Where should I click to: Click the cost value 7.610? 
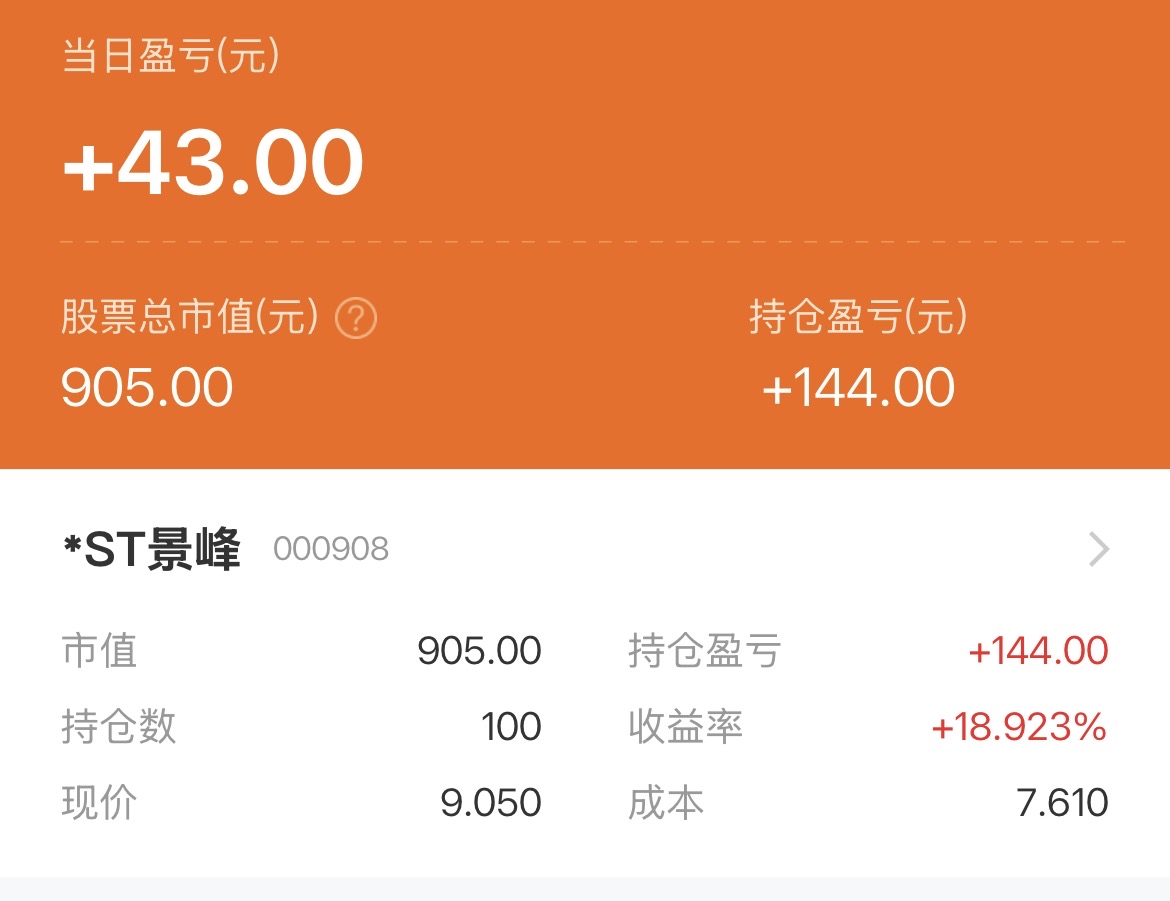1062,803
